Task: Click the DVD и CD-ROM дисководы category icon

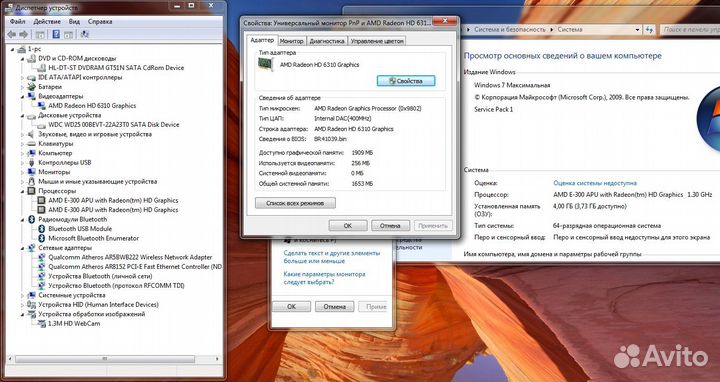Action: click(32, 58)
